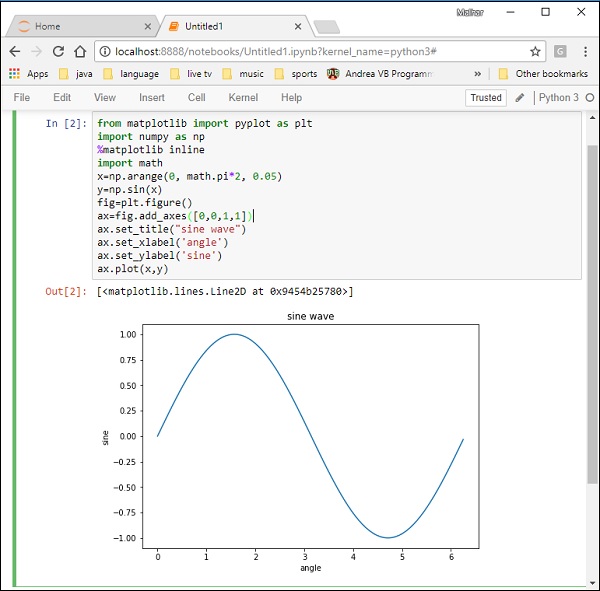Bookmark page with star icon
Image resolution: width=600 pixels, height=591 pixels.
coord(536,51)
